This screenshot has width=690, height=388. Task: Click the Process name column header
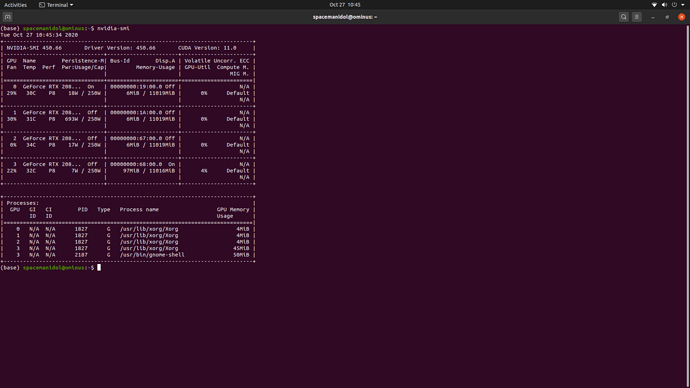coord(139,209)
